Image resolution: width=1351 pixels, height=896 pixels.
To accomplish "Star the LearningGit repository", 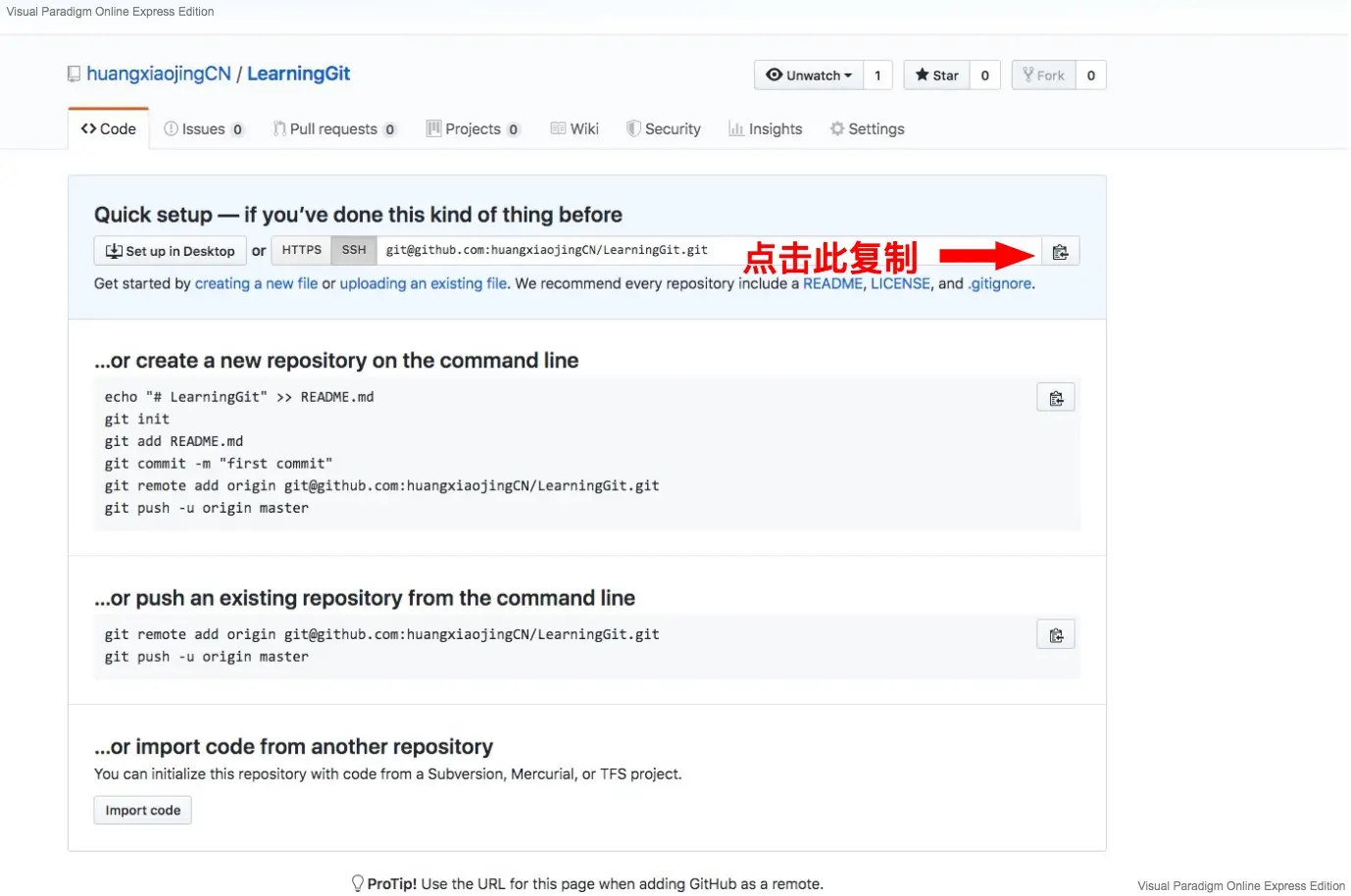I will click(x=937, y=75).
